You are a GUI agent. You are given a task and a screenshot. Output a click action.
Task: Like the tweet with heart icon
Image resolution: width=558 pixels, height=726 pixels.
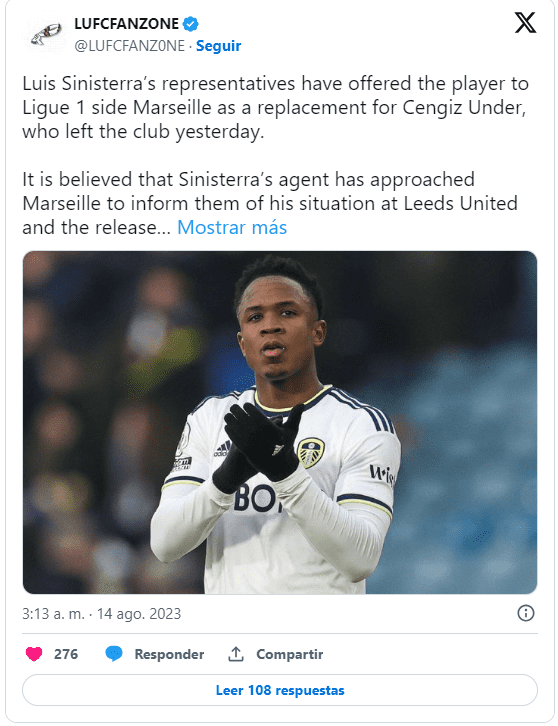[x=34, y=654]
